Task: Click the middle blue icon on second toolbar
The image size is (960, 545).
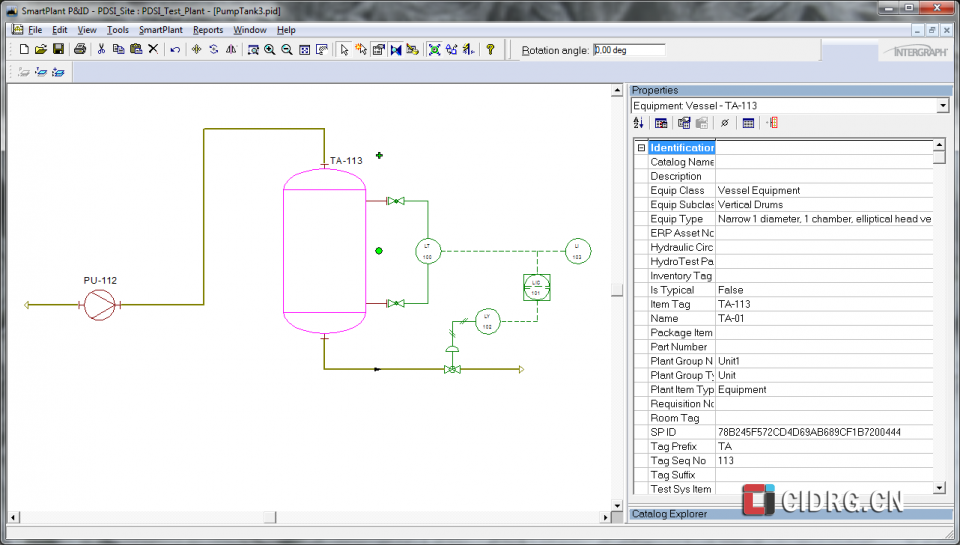Action: pos(41,72)
